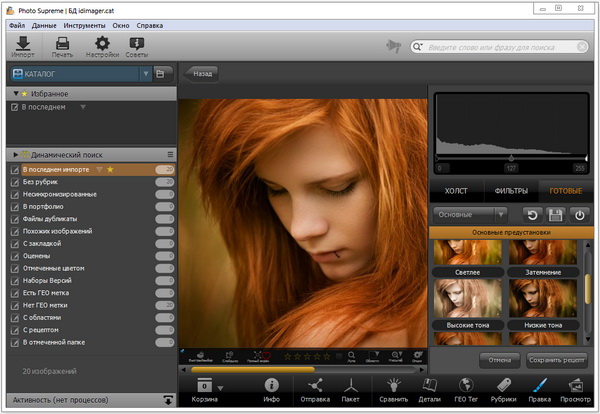Toggle the Оценены filter checkbox
Image resolution: width=600 pixels, height=414 pixels.
14,255
